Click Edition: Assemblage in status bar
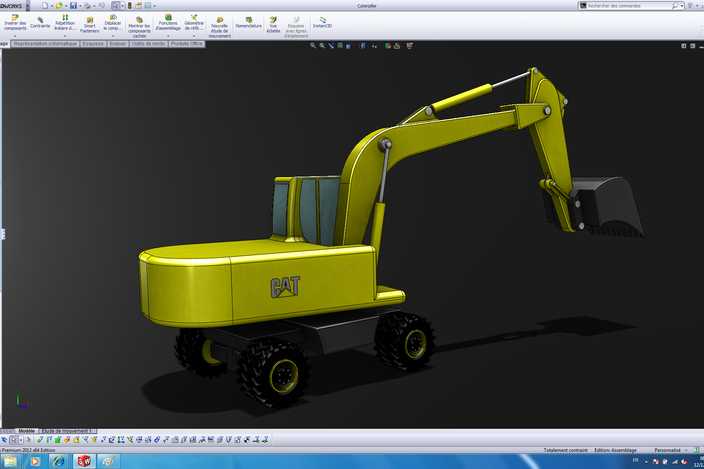 [x=616, y=450]
